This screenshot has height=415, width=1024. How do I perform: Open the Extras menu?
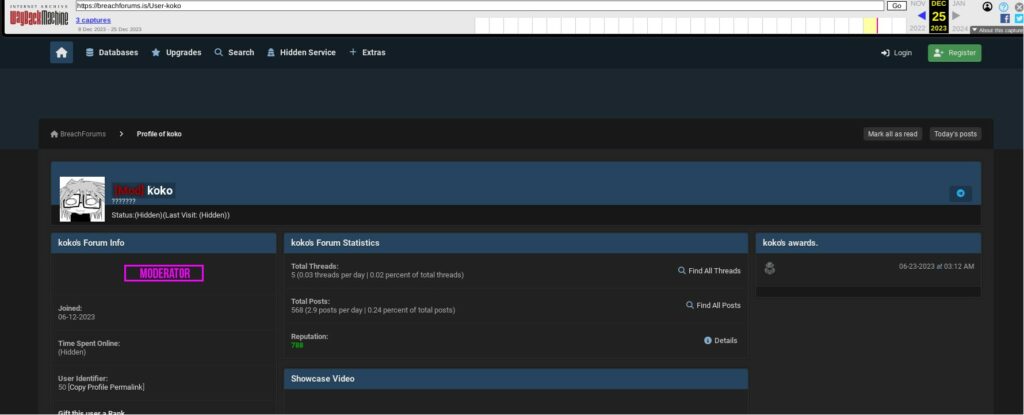(x=367, y=53)
